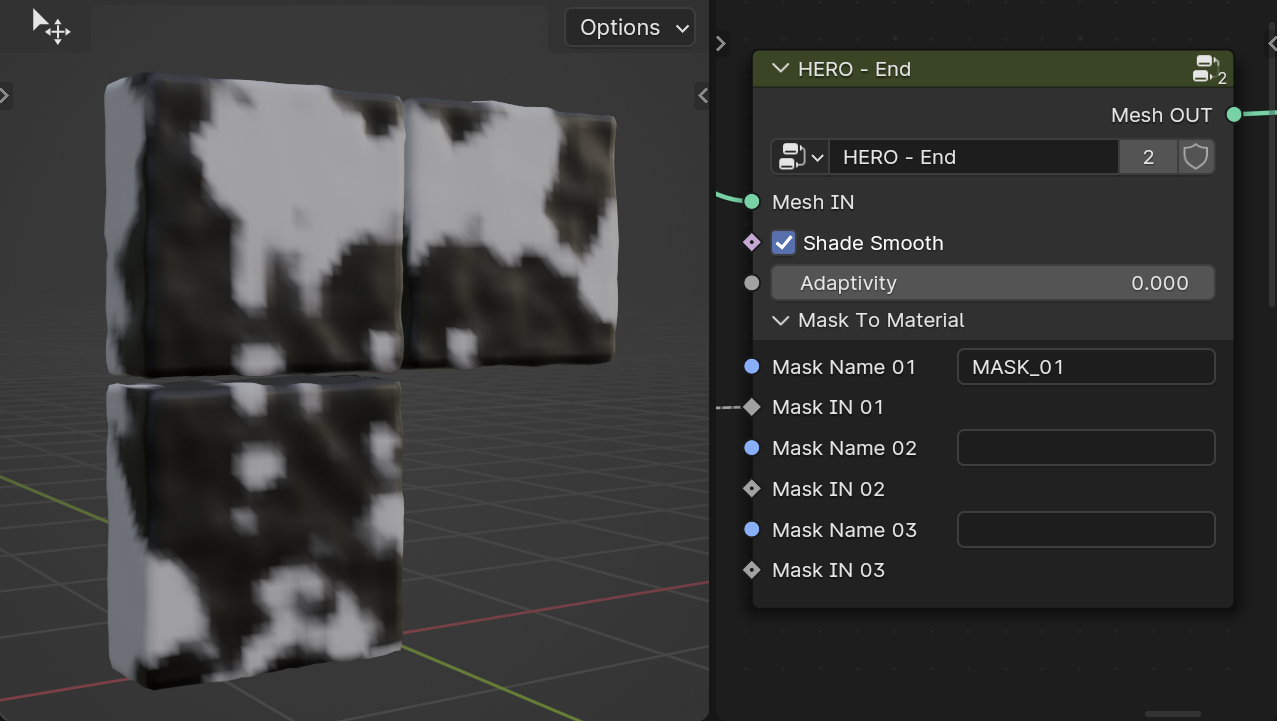Screen dimensions: 1277x721
Task: Click the Adaptivity input socket
Action: click(752, 283)
